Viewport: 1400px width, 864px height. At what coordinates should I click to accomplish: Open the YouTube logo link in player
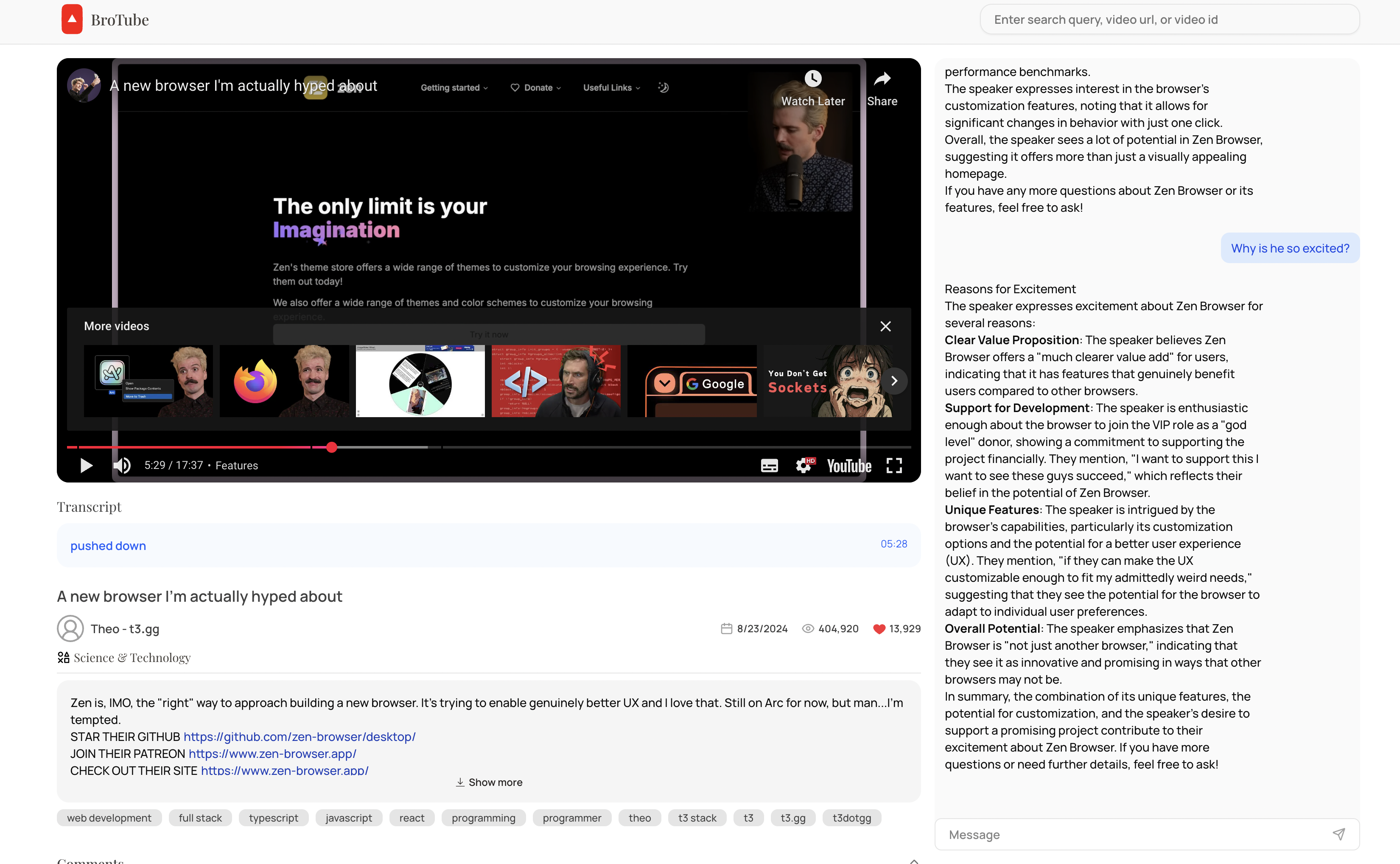click(849, 466)
